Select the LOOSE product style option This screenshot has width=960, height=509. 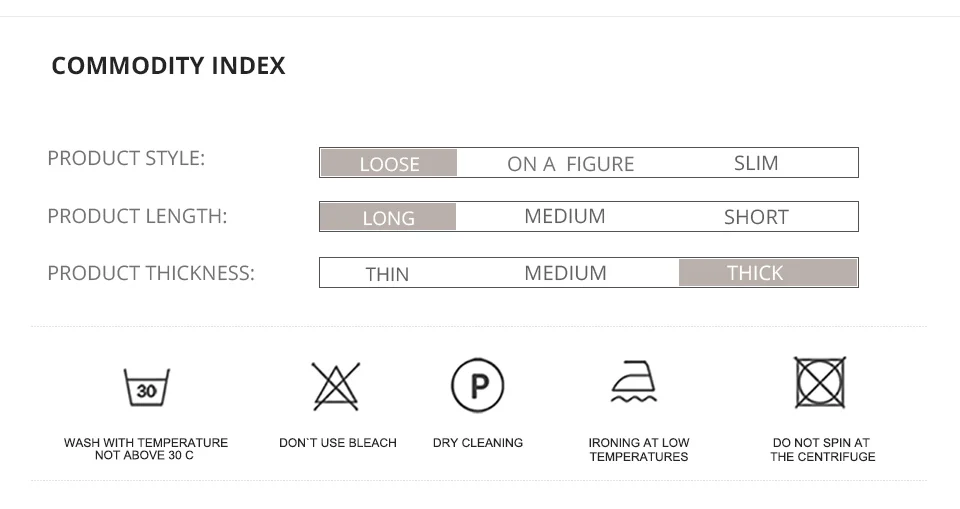click(389, 164)
